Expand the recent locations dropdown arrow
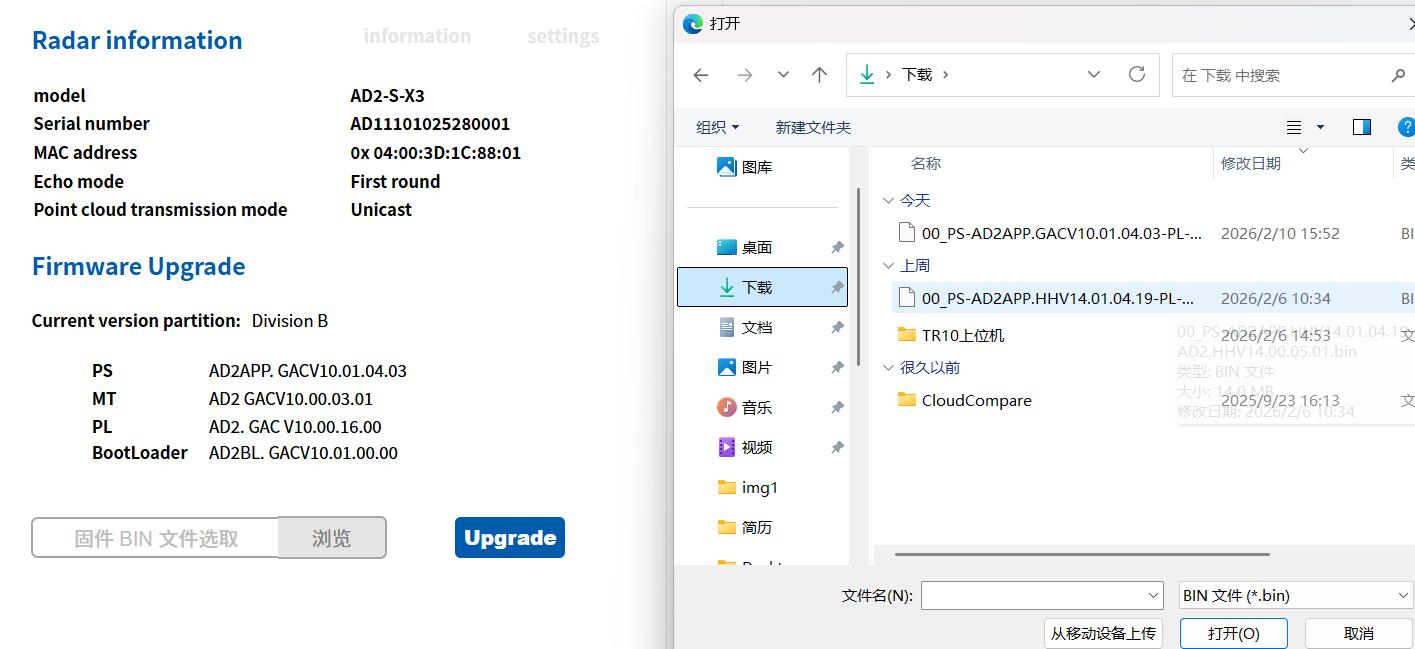The width and height of the screenshot is (1415, 649). click(x=783, y=75)
